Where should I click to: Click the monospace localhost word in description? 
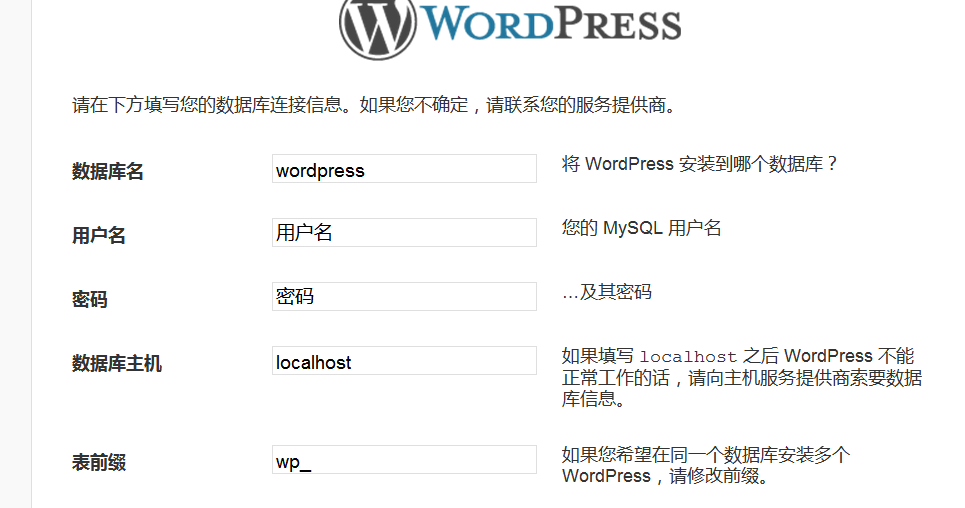click(688, 357)
